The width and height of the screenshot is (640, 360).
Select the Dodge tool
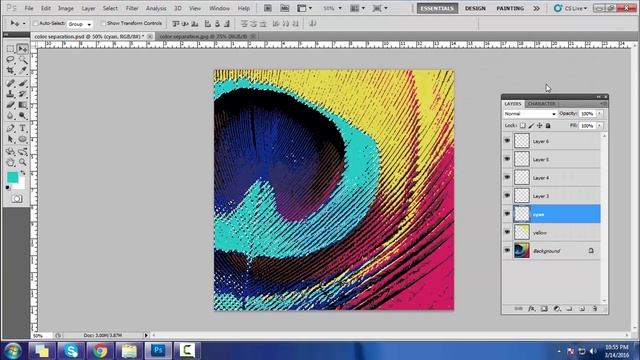point(22,116)
